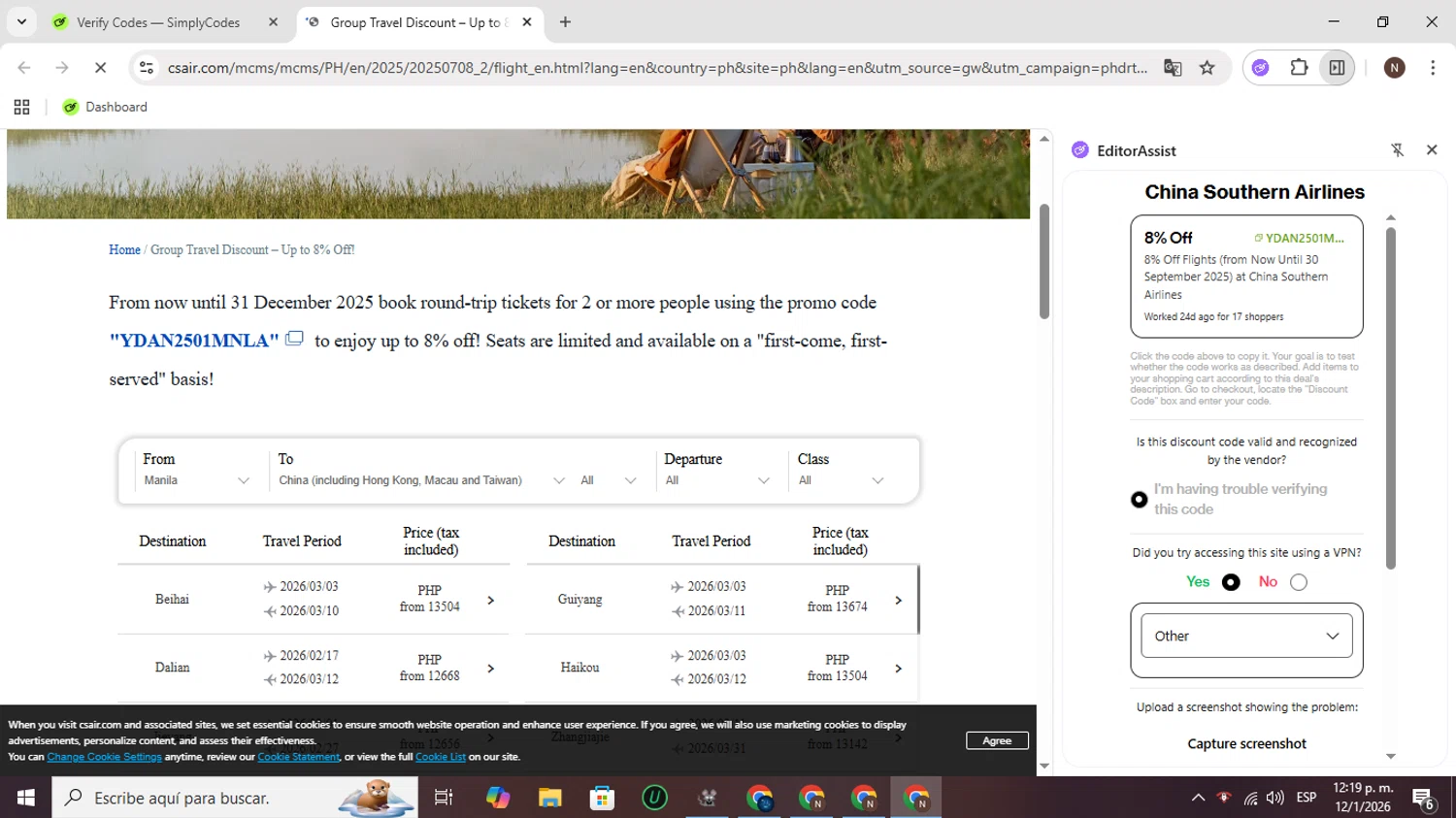Viewport: 1456px width, 818px height.
Task: Open Dalian fare details arrow
Action: point(490,668)
